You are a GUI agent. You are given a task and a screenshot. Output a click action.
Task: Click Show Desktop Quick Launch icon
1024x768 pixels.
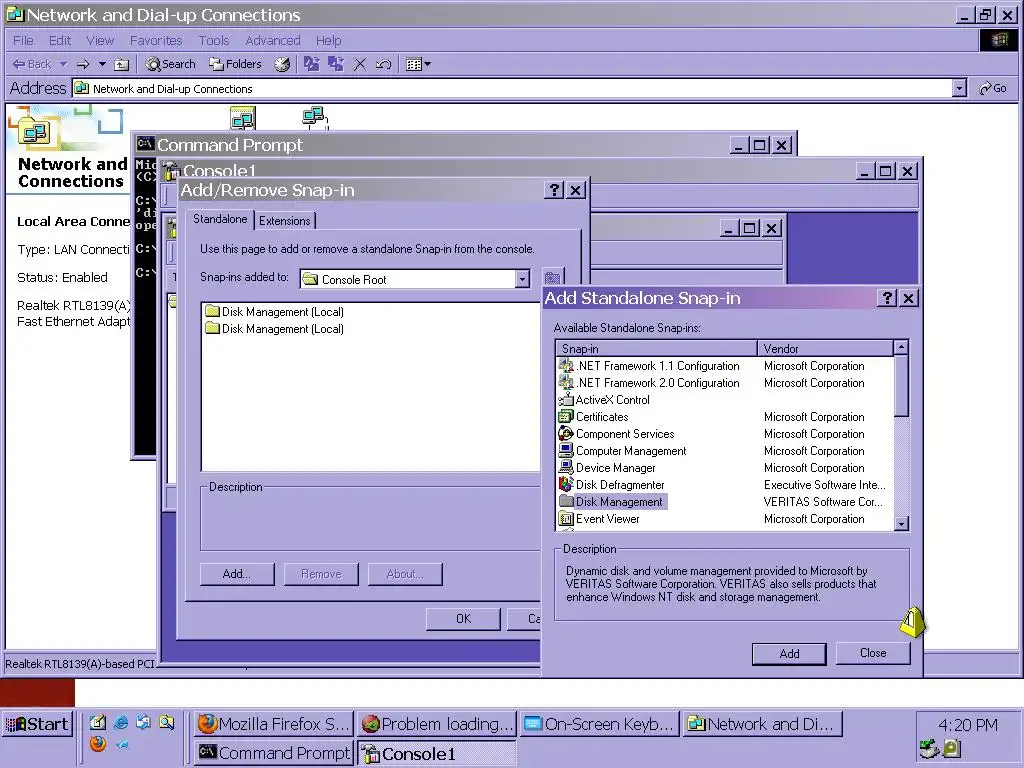[97, 722]
